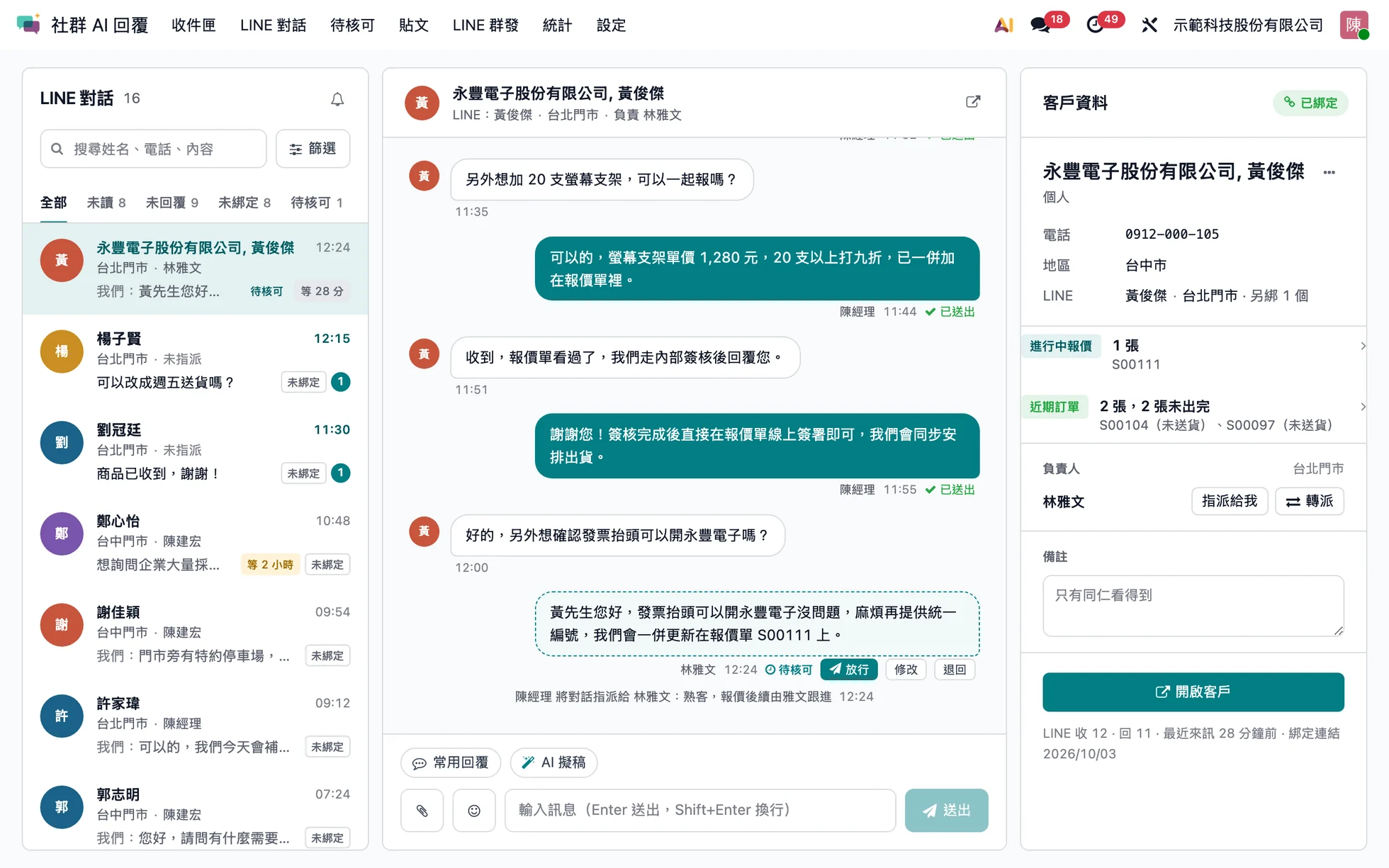
Task: Click 修改 on pending reply
Action: (906, 670)
